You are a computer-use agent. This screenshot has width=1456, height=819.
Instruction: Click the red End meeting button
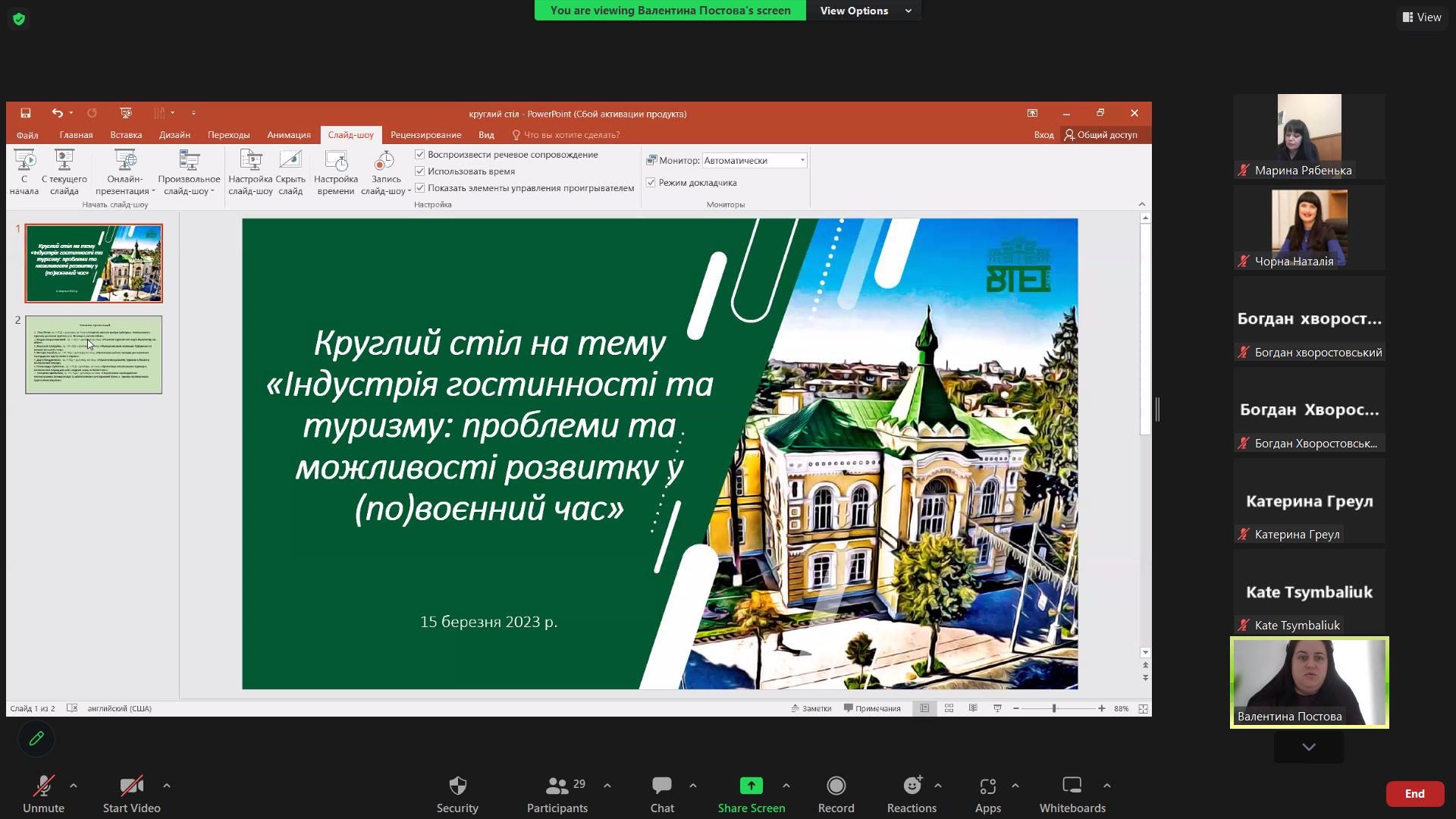click(x=1414, y=794)
